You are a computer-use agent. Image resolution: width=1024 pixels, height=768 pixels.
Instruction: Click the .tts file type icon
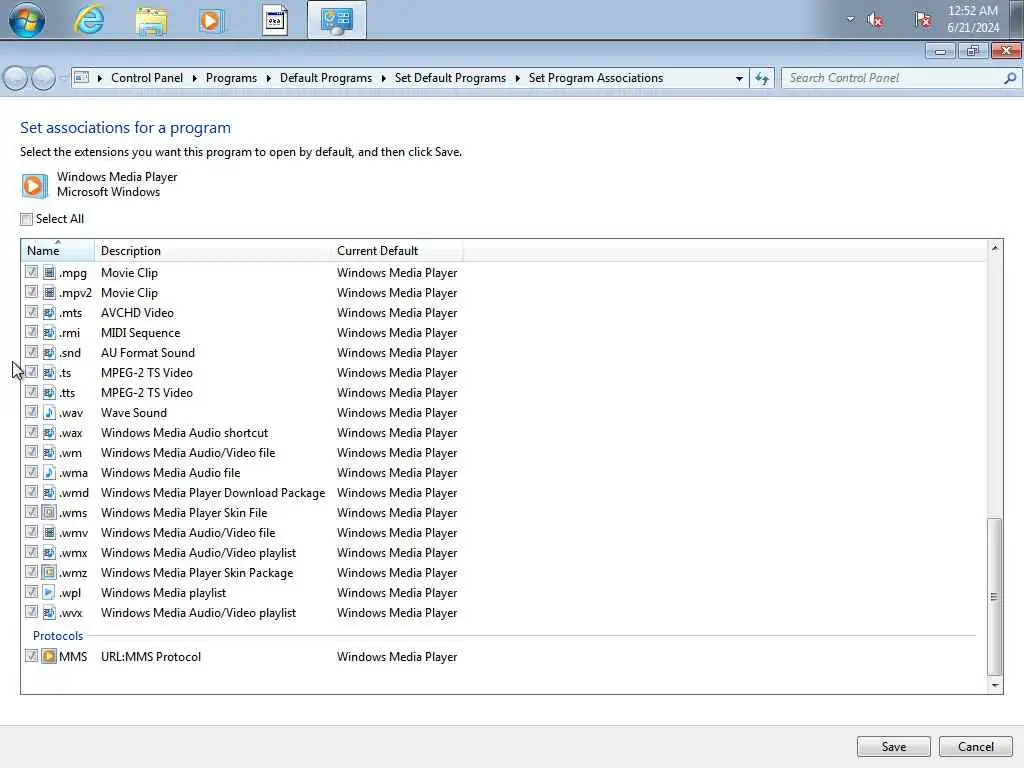pos(49,392)
